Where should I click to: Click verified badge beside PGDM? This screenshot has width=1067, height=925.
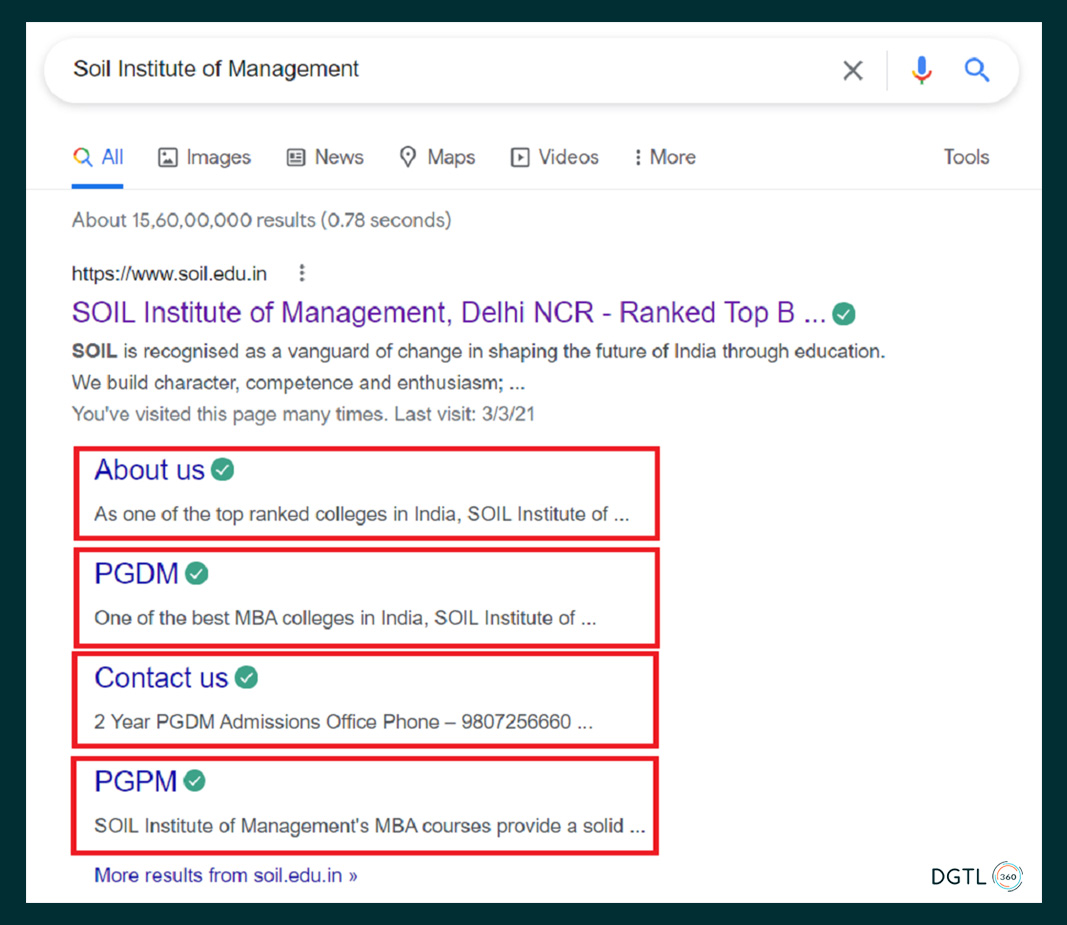(197, 573)
